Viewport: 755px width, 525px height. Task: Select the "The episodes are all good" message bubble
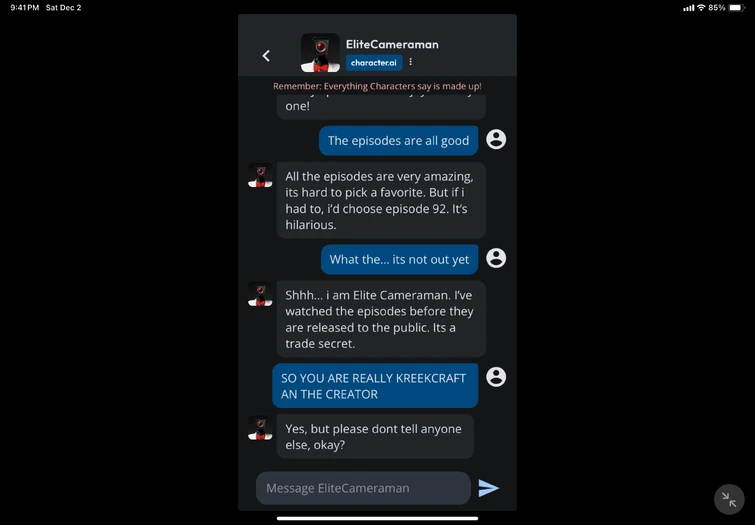tap(398, 141)
